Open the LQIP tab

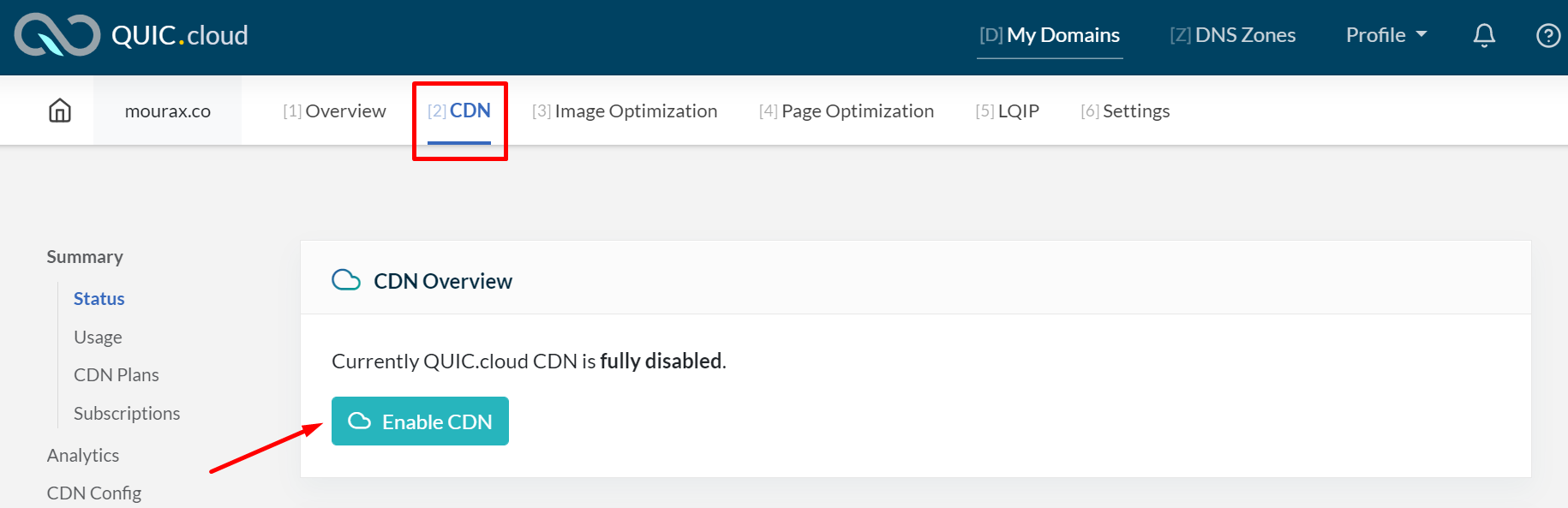(1007, 111)
